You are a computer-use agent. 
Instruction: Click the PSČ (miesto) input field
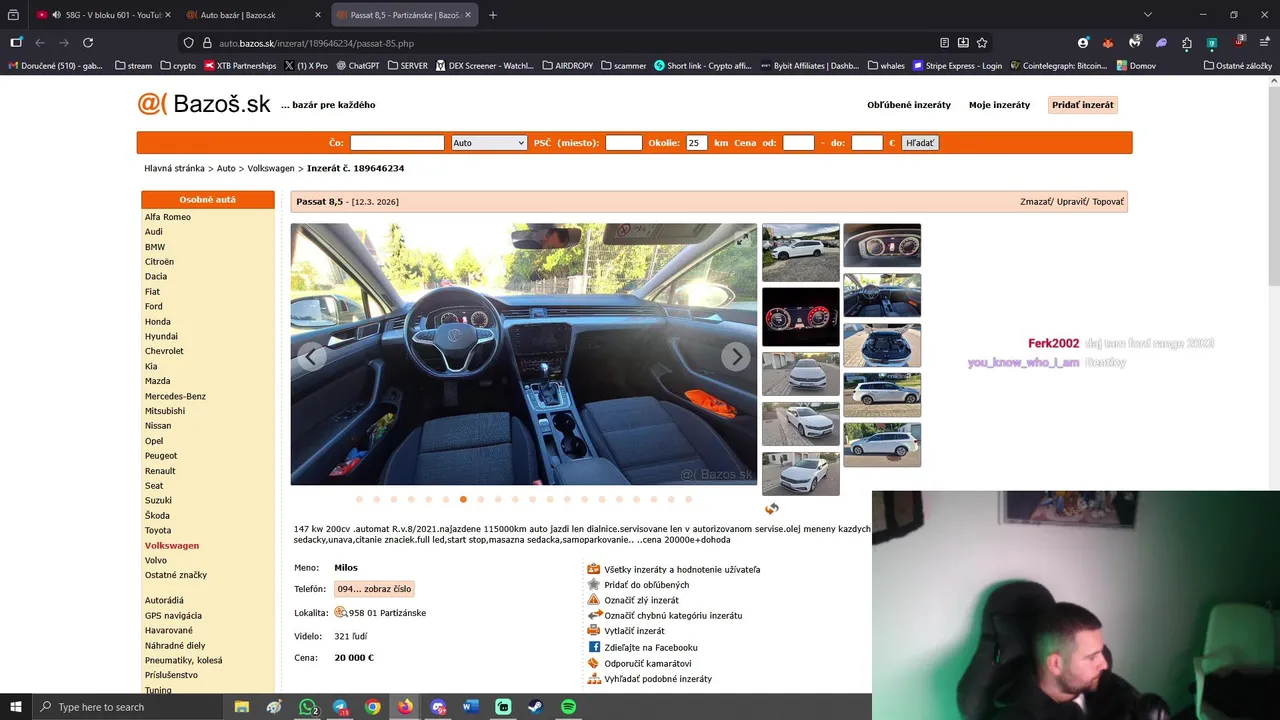pos(624,143)
